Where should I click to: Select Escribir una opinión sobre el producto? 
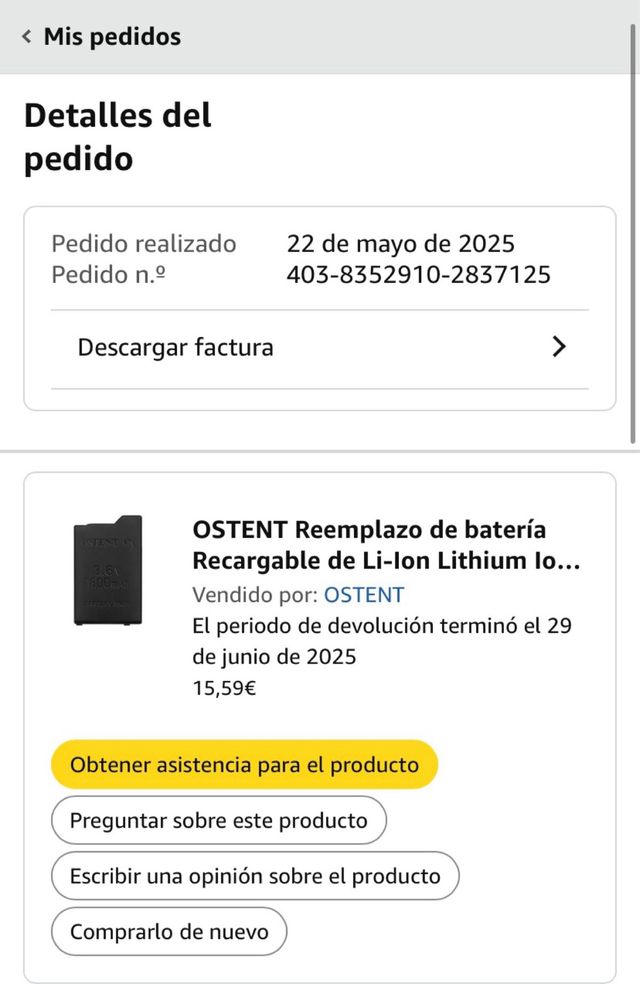pos(255,876)
